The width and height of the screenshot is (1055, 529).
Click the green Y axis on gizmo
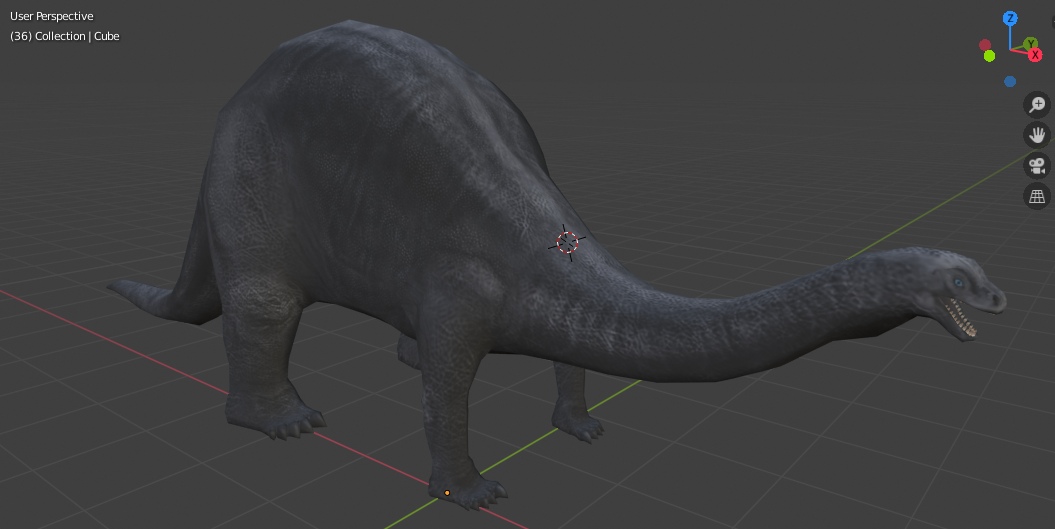coord(1030,44)
